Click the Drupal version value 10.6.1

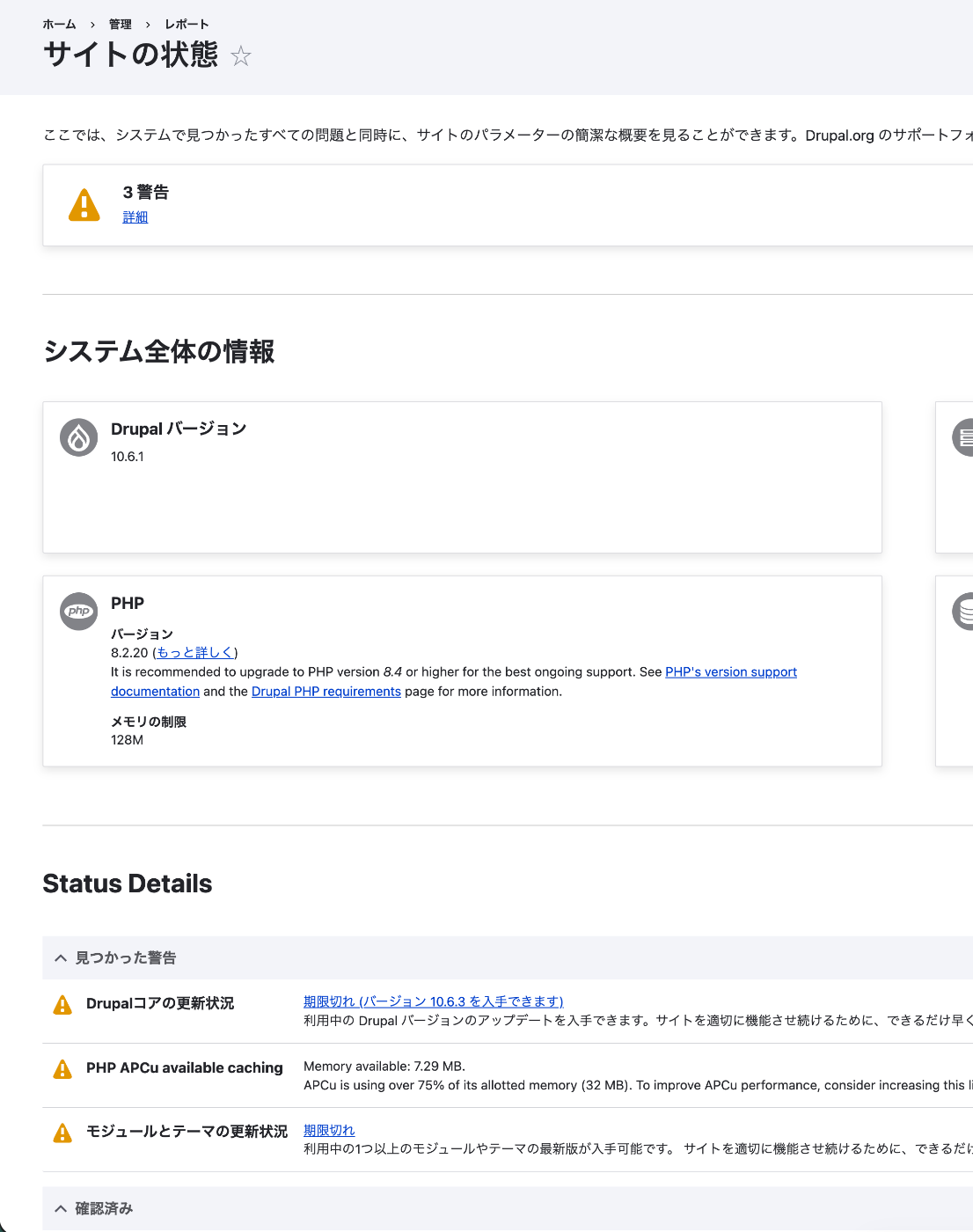pos(128,457)
